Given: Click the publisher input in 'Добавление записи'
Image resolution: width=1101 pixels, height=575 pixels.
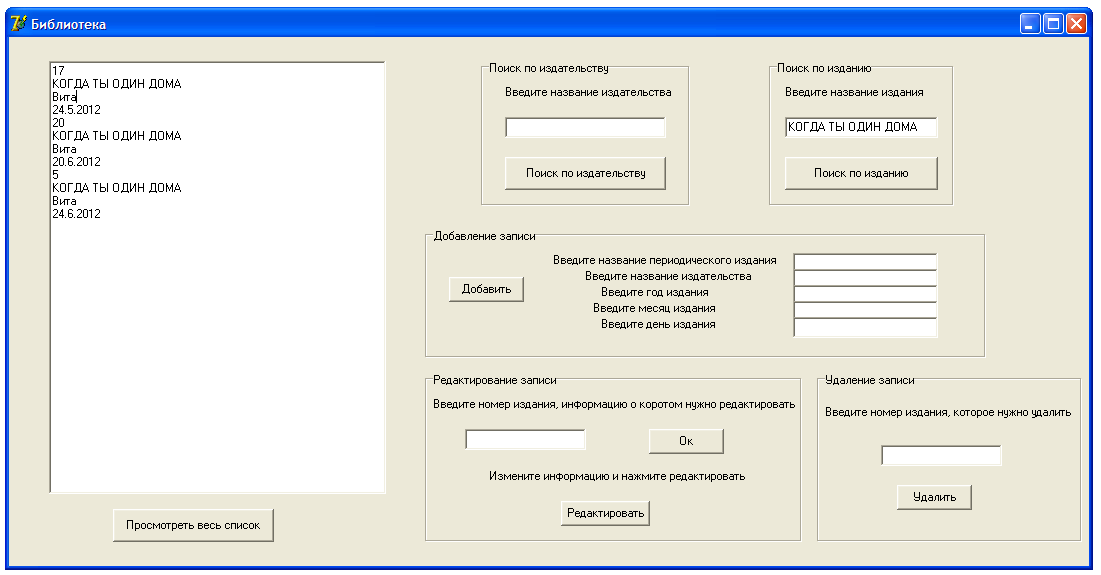Looking at the screenshot, I should pos(865,277).
